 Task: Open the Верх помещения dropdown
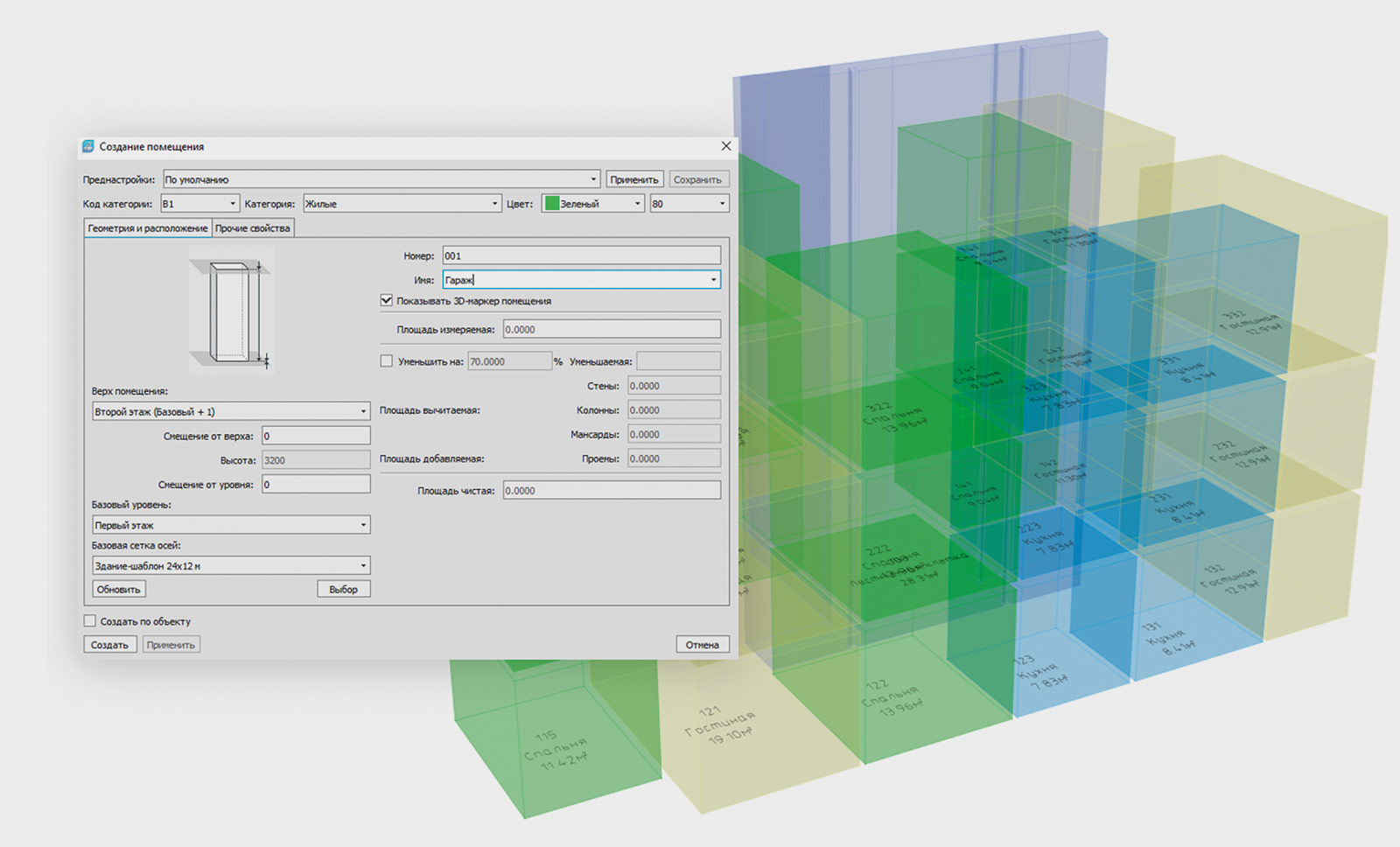(231, 411)
